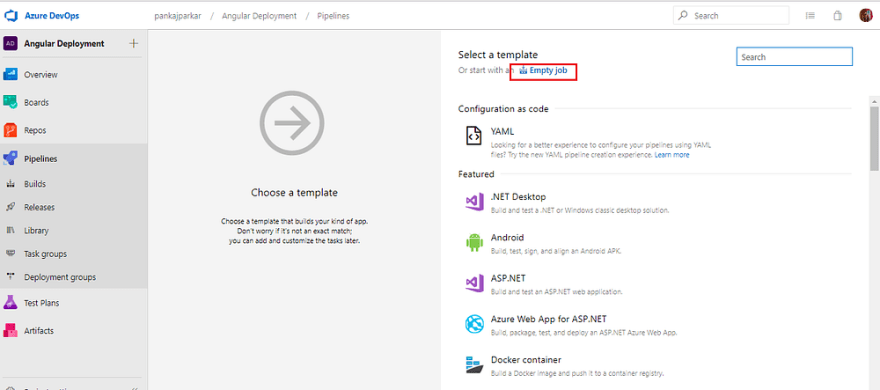The width and height of the screenshot is (880, 390).
Task: Click the Repos label in sidebar
Action: click(35, 130)
